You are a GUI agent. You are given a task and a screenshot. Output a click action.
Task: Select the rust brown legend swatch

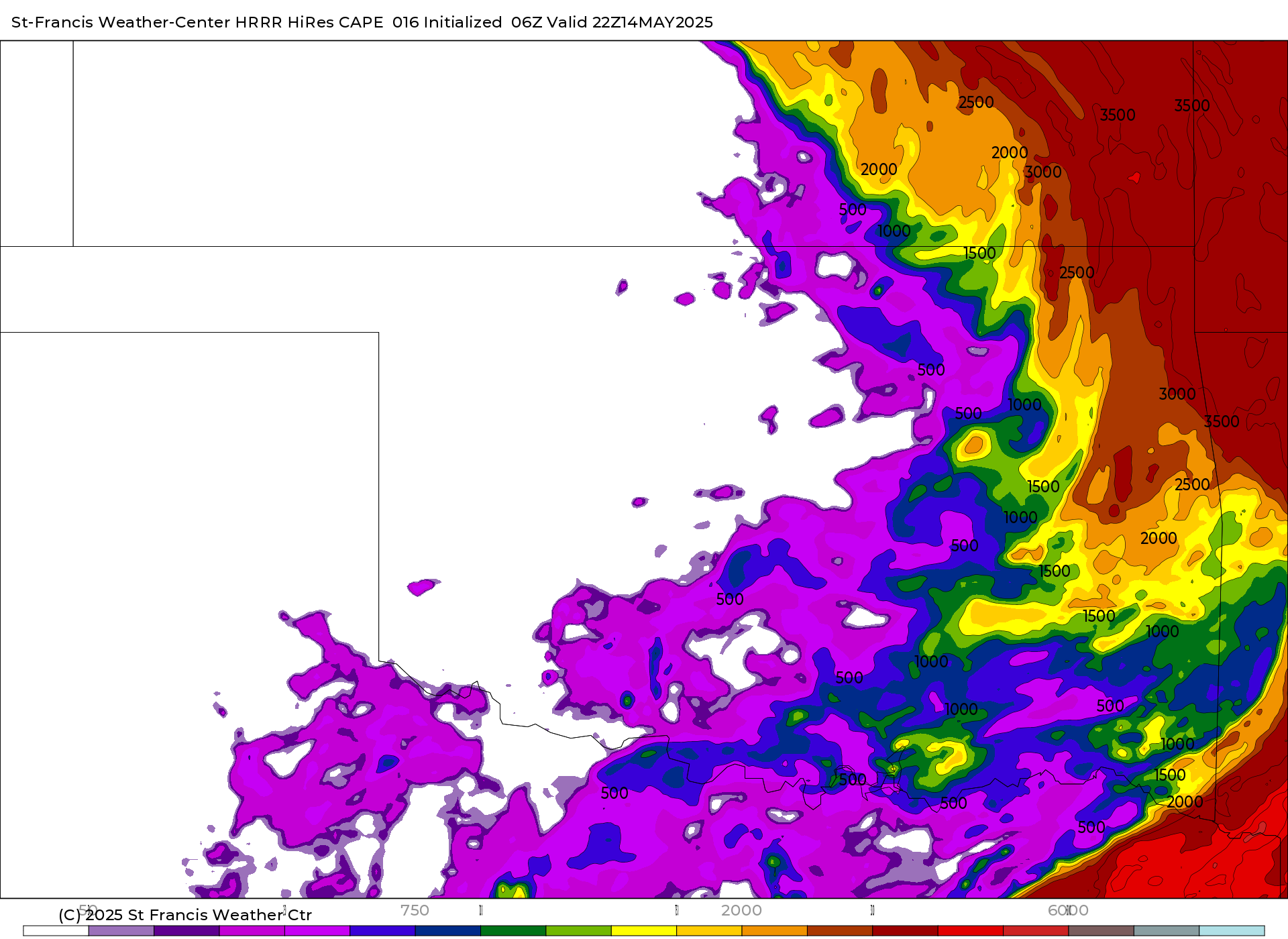pyautogui.click(x=840, y=931)
